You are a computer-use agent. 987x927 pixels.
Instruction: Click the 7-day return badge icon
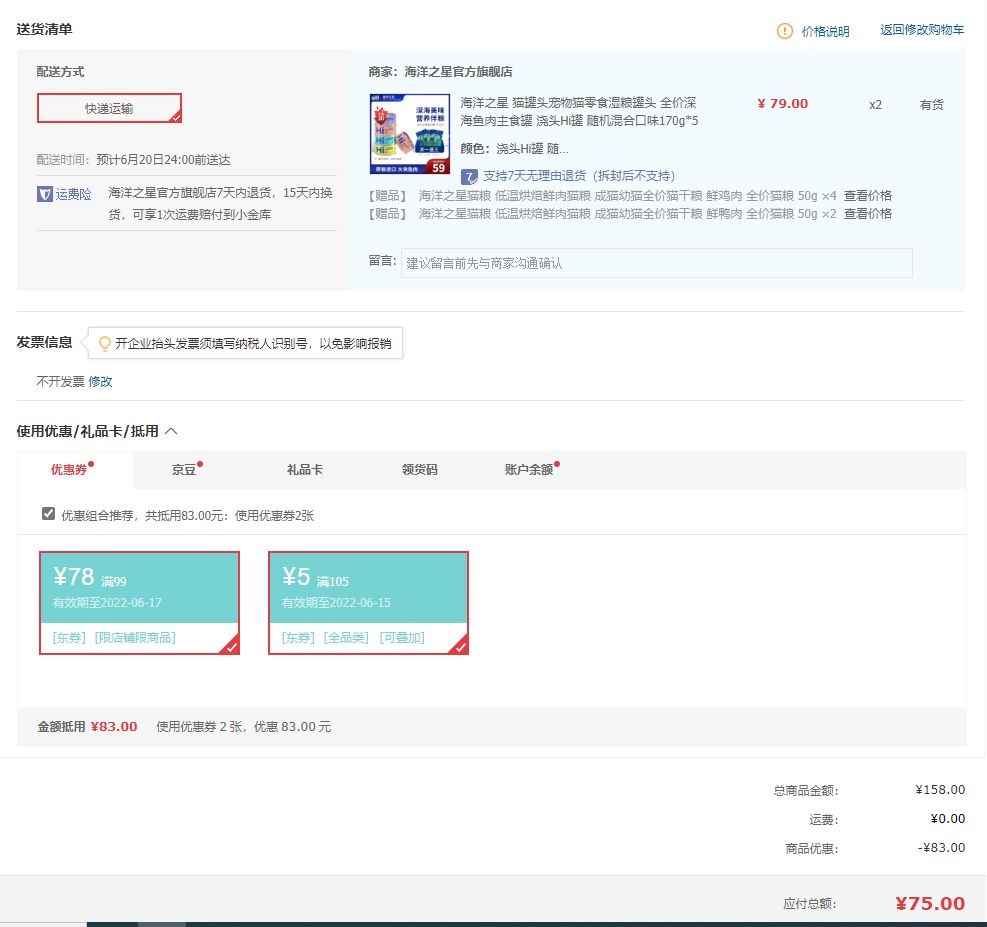(x=469, y=176)
